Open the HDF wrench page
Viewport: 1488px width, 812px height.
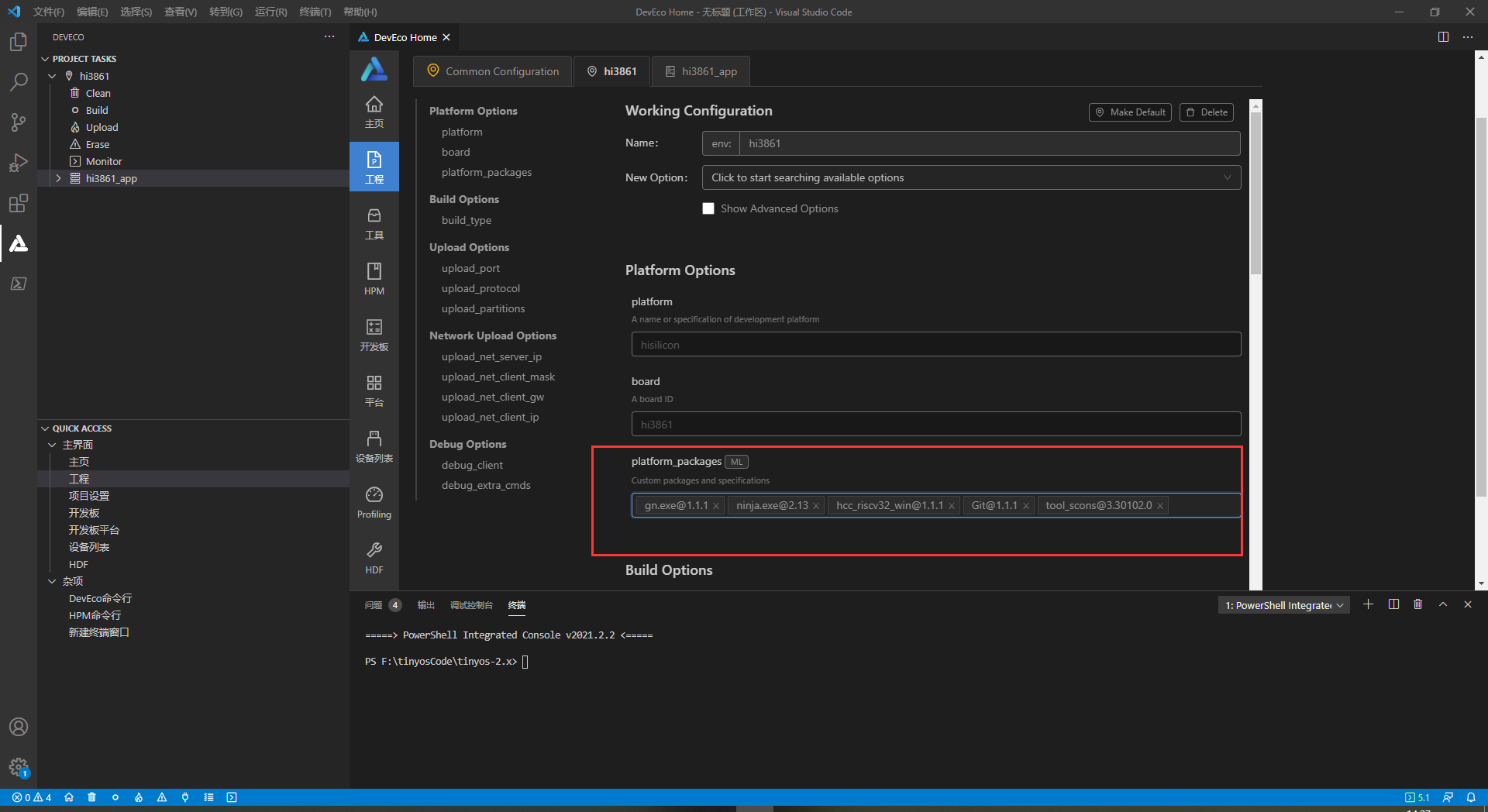374,558
